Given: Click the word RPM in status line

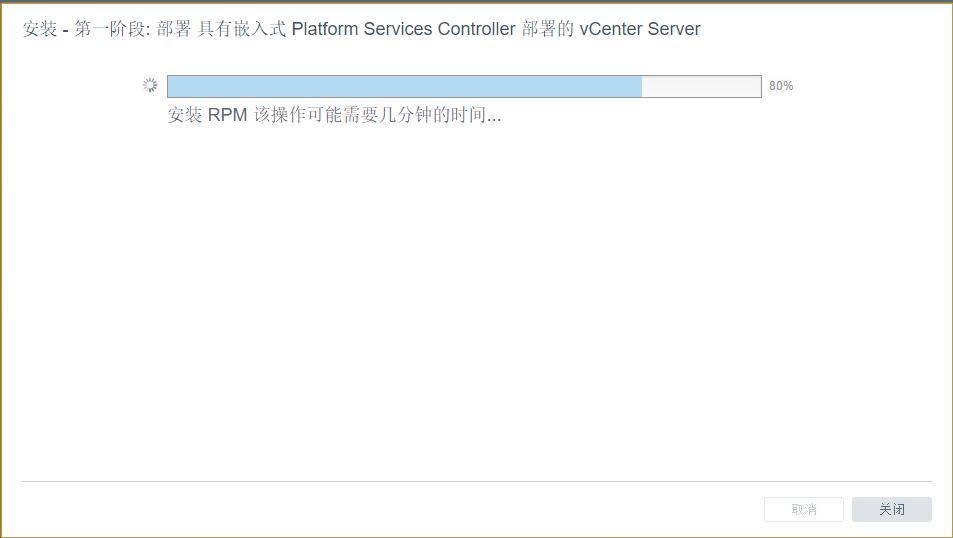Looking at the screenshot, I should coord(227,114).
